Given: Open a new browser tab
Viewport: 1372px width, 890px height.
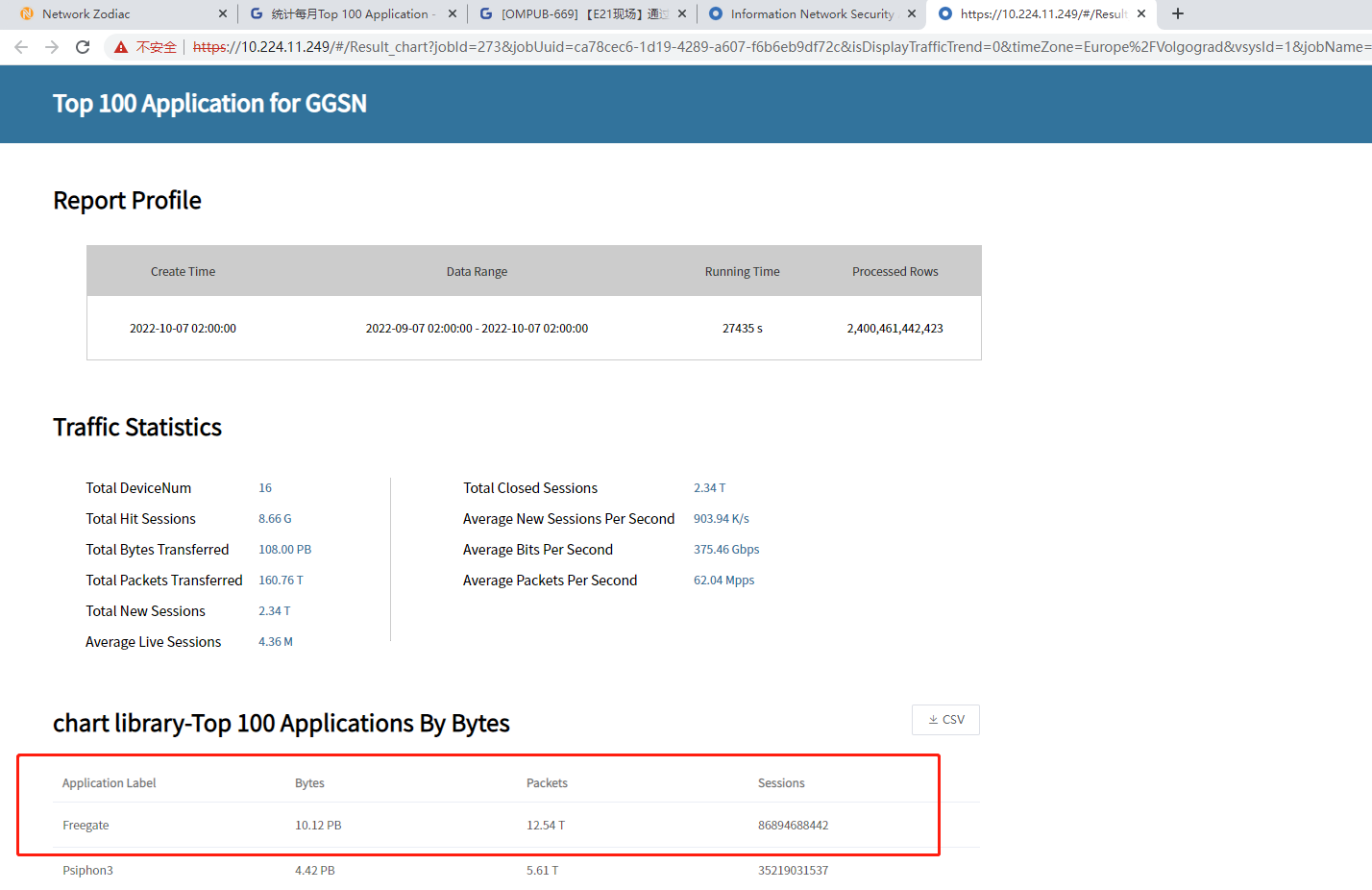Looking at the screenshot, I should coord(1178,13).
